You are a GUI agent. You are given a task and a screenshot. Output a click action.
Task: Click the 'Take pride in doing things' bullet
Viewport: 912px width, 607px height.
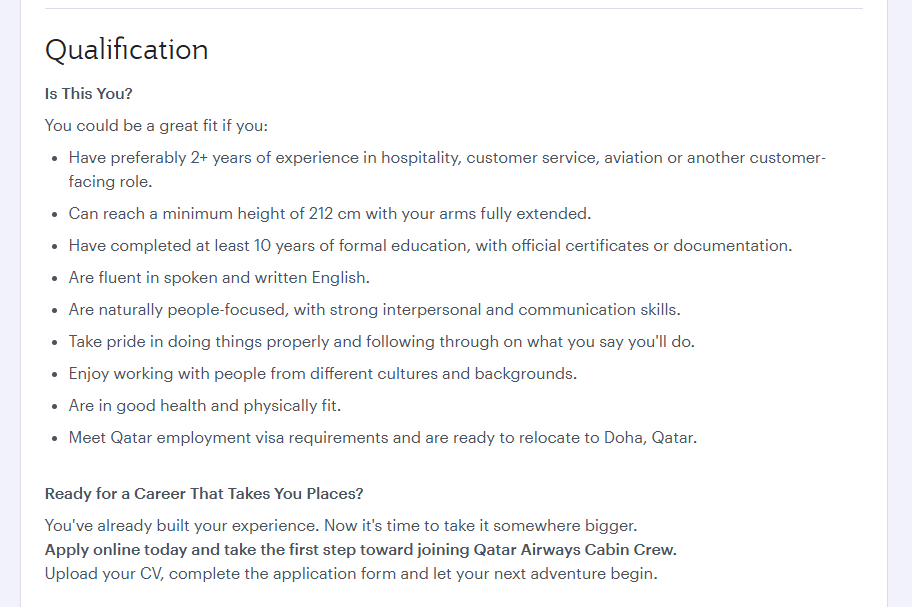382,341
